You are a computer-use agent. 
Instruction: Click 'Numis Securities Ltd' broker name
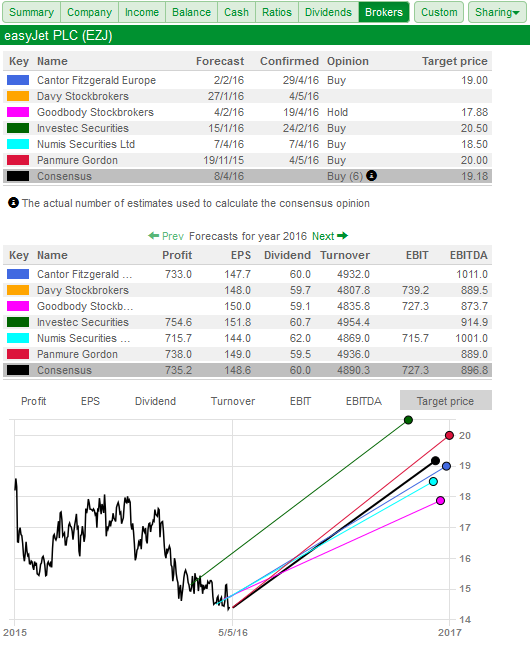click(86, 144)
